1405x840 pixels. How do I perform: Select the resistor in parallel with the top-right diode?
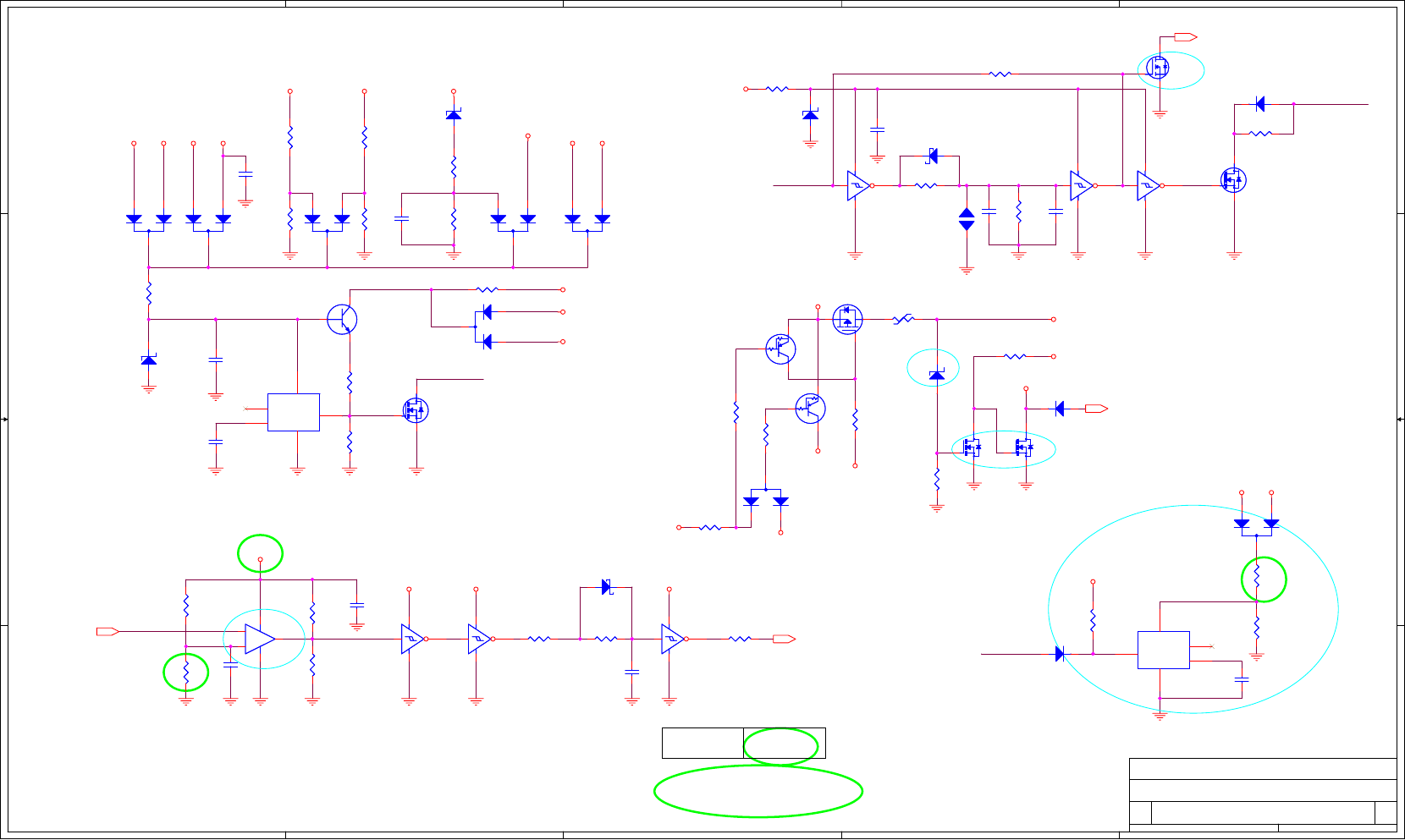(x=1260, y=133)
